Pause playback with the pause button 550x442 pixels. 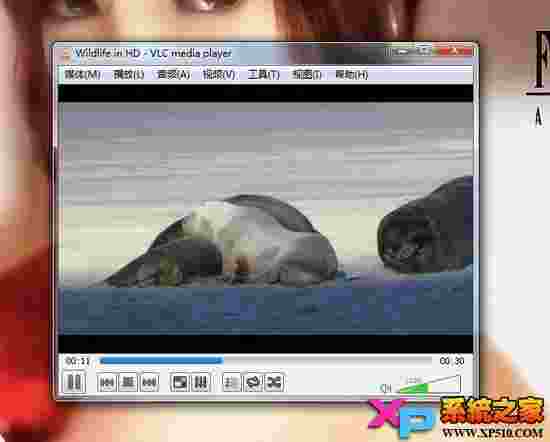point(74,382)
